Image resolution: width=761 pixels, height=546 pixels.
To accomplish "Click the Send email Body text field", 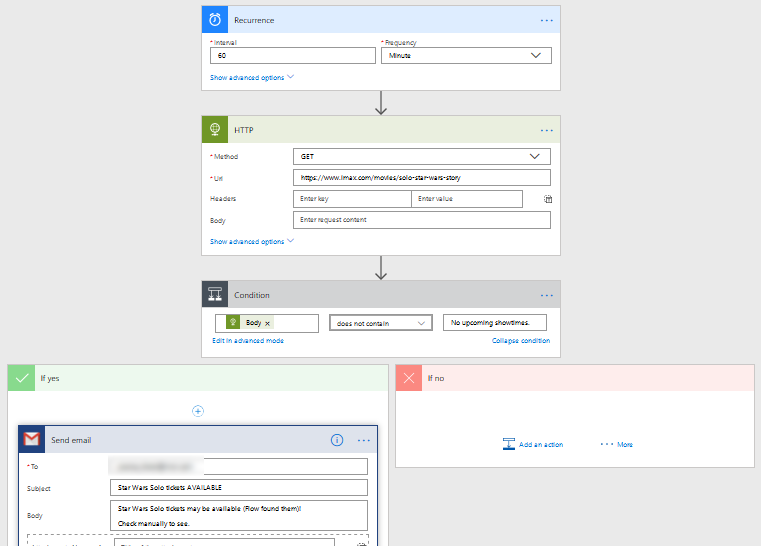I will point(239,515).
